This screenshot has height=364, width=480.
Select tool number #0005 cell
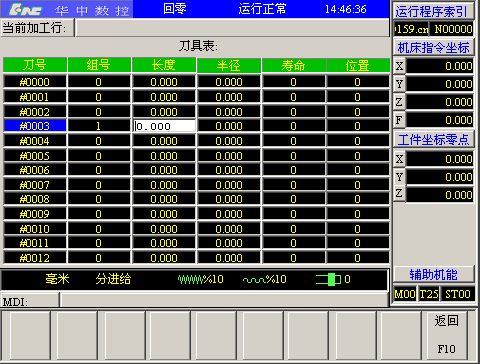click(35, 156)
